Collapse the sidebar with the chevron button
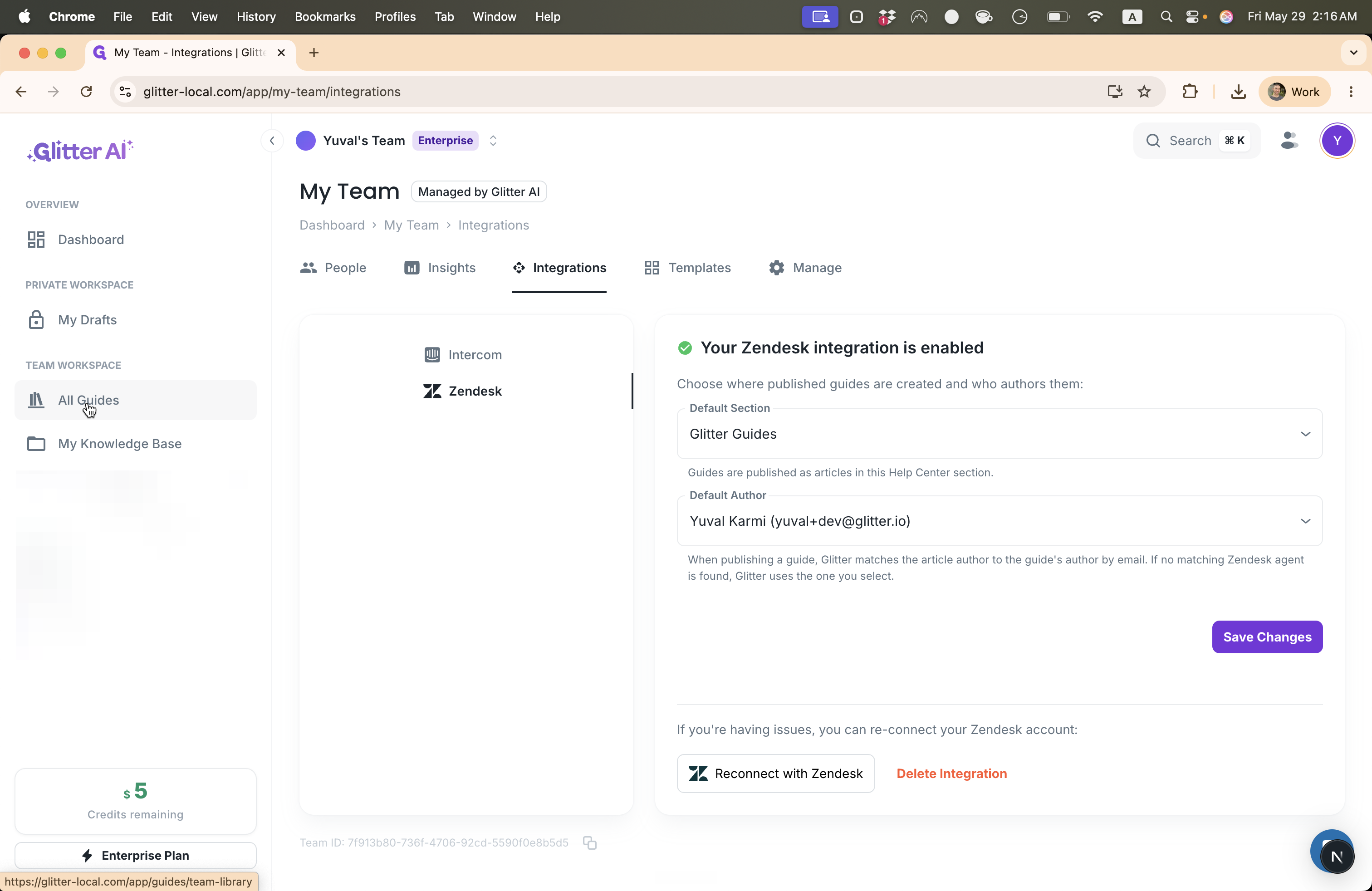The height and width of the screenshot is (891, 1372). pyautogui.click(x=272, y=141)
